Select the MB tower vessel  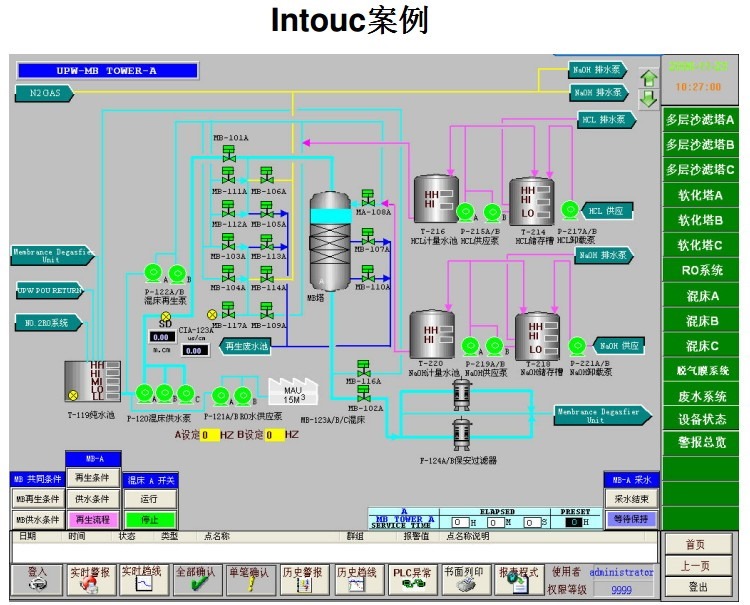[x=331, y=241]
